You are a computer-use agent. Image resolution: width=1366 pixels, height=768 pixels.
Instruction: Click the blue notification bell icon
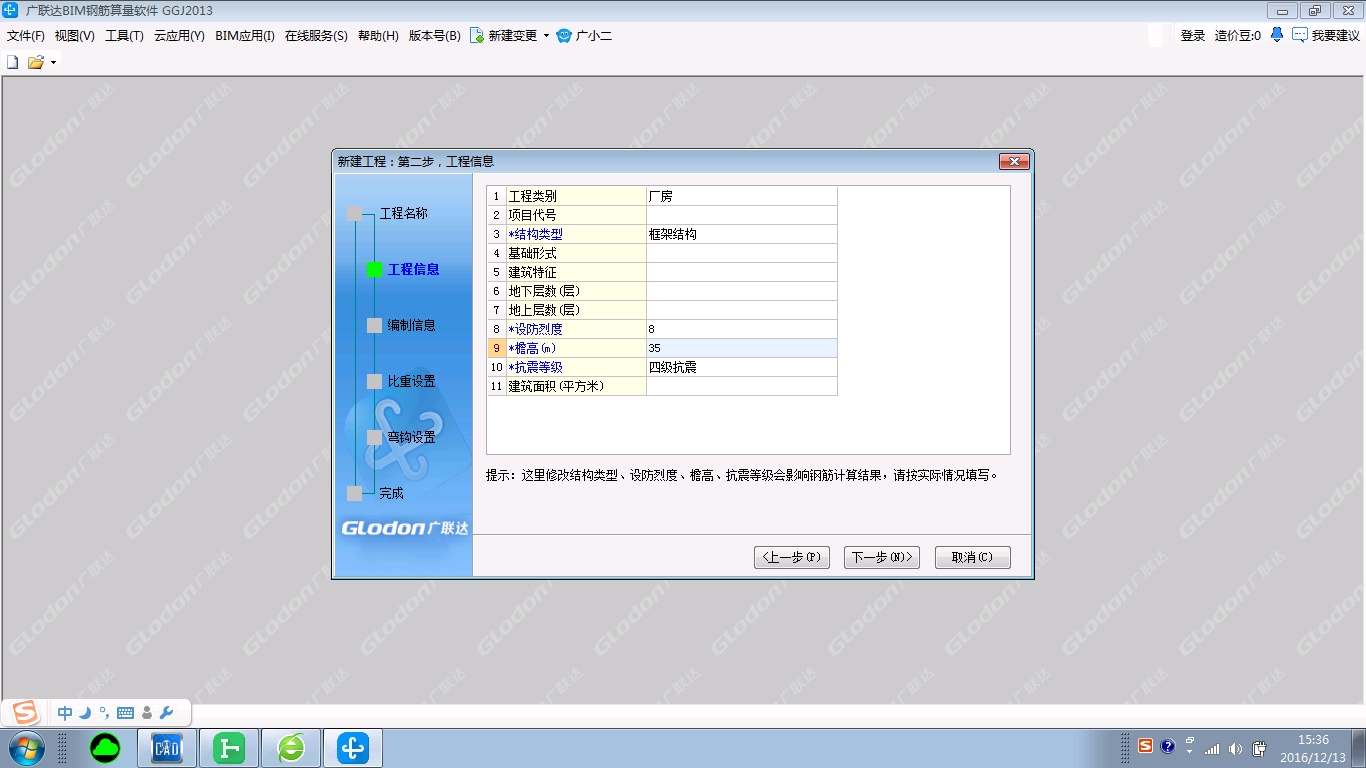click(x=1277, y=35)
